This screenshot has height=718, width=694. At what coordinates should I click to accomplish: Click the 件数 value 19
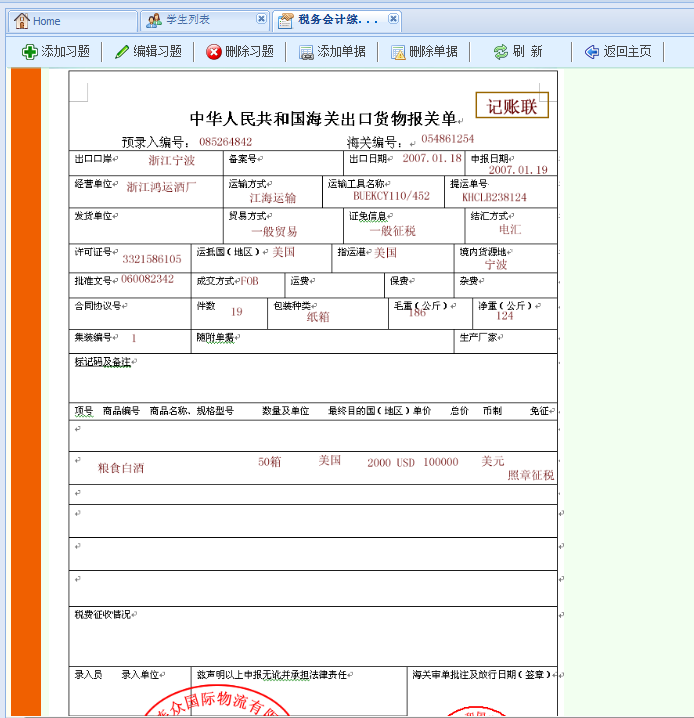click(237, 312)
